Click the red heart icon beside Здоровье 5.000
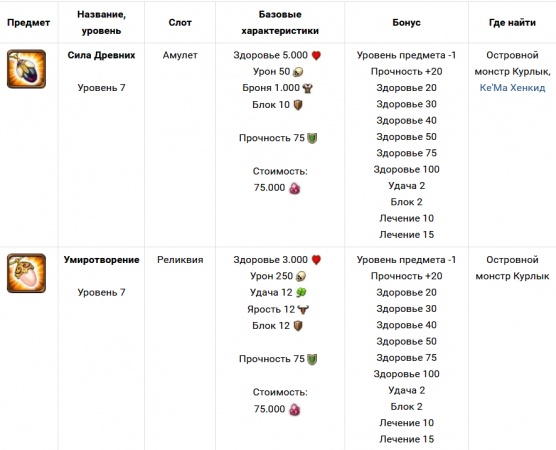Screen dimensions: 556x450 pyautogui.click(x=316, y=55)
